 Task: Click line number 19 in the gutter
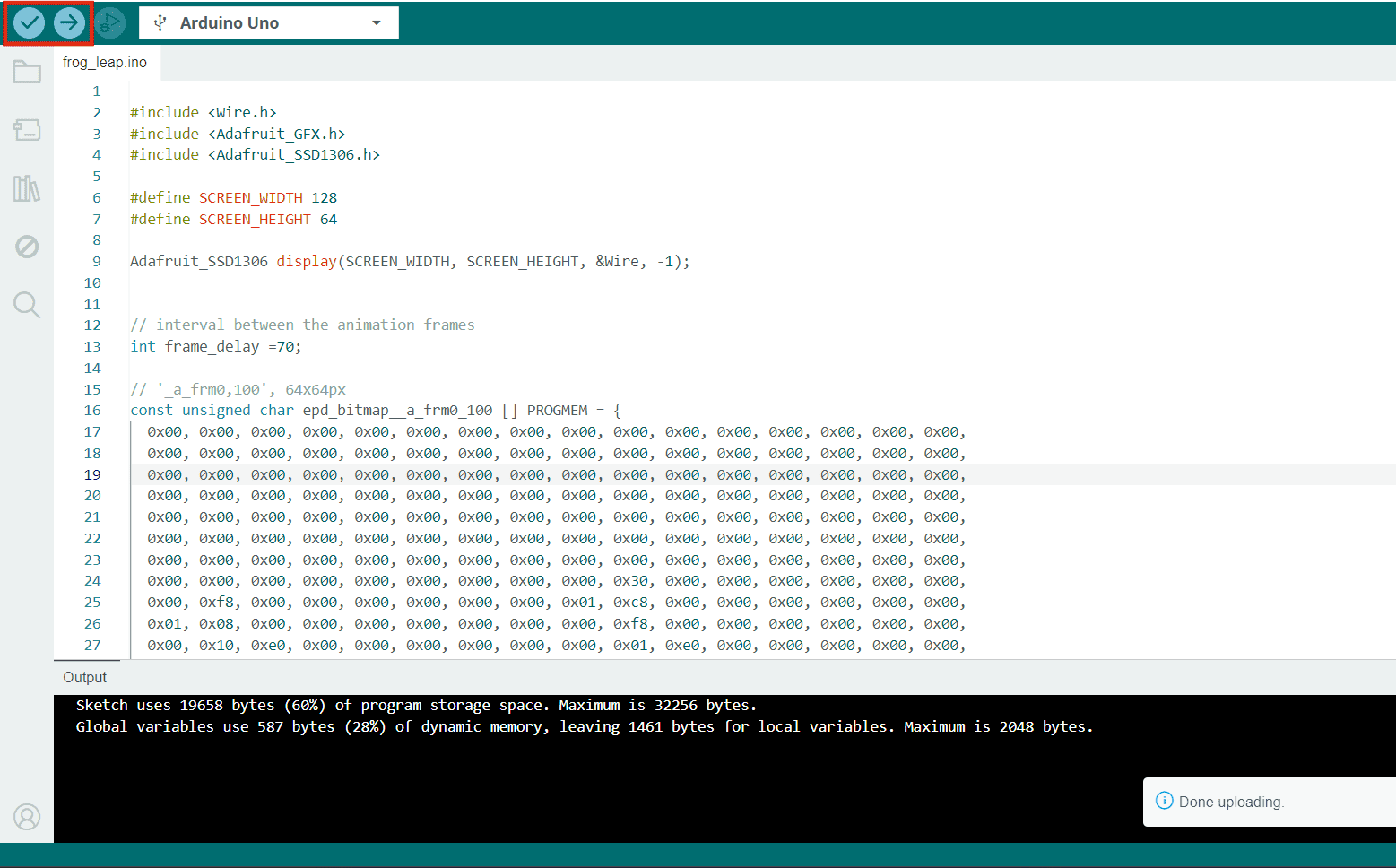coord(92,475)
